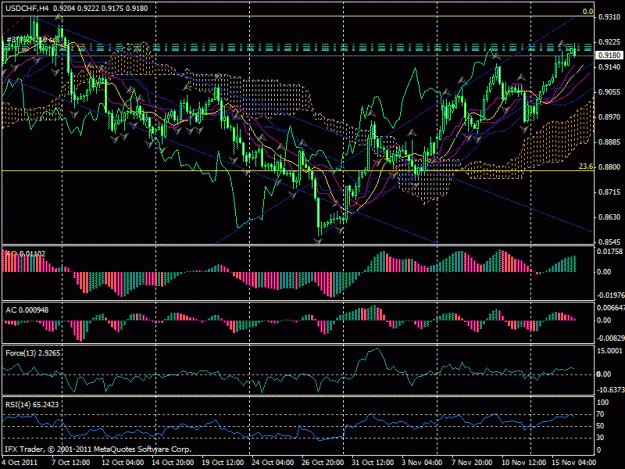Click the 0.01758 AO scale value
This screenshot has height=469, width=625.
(610, 251)
